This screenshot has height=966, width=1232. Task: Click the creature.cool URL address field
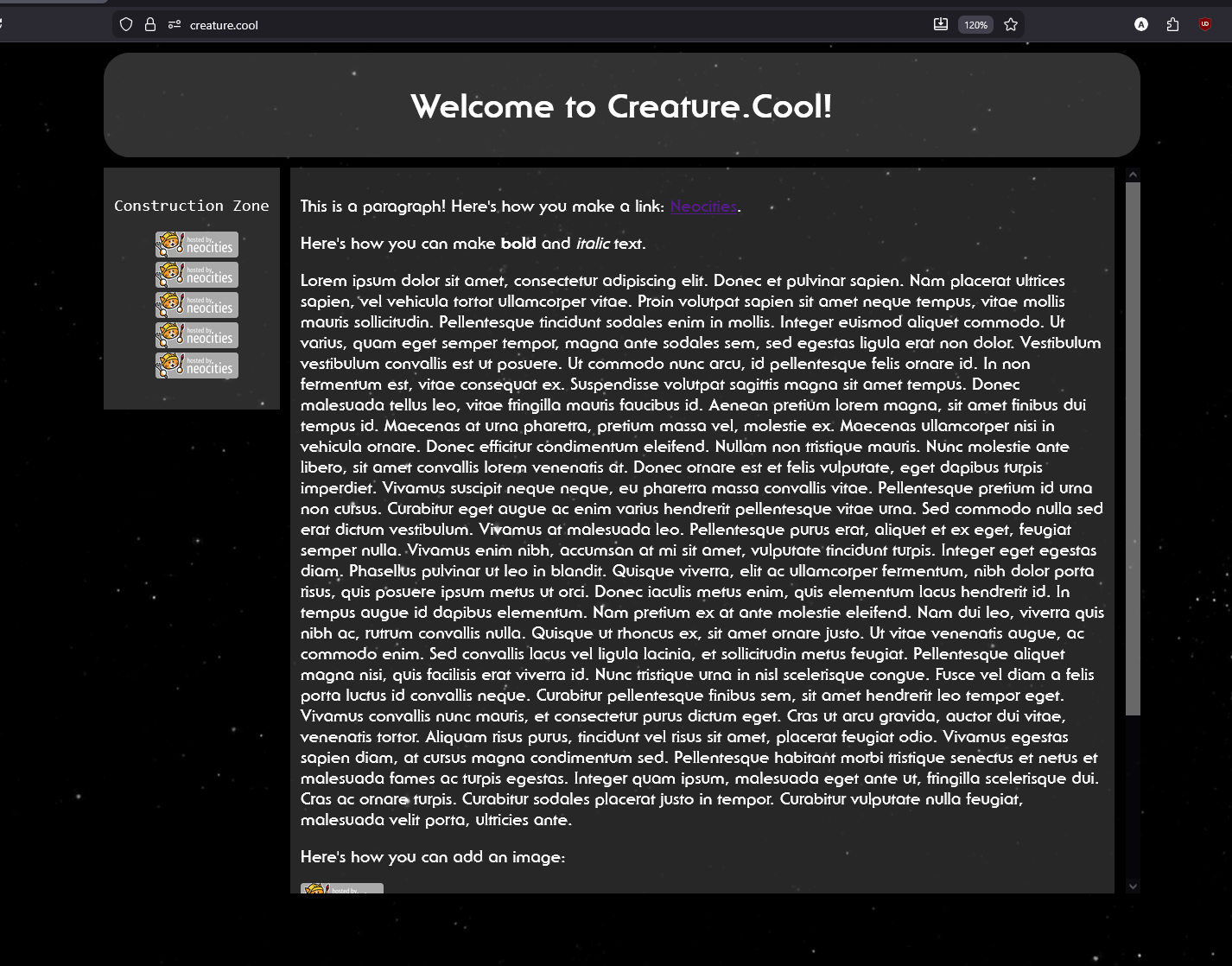pyautogui.click(x=518, y=25)
